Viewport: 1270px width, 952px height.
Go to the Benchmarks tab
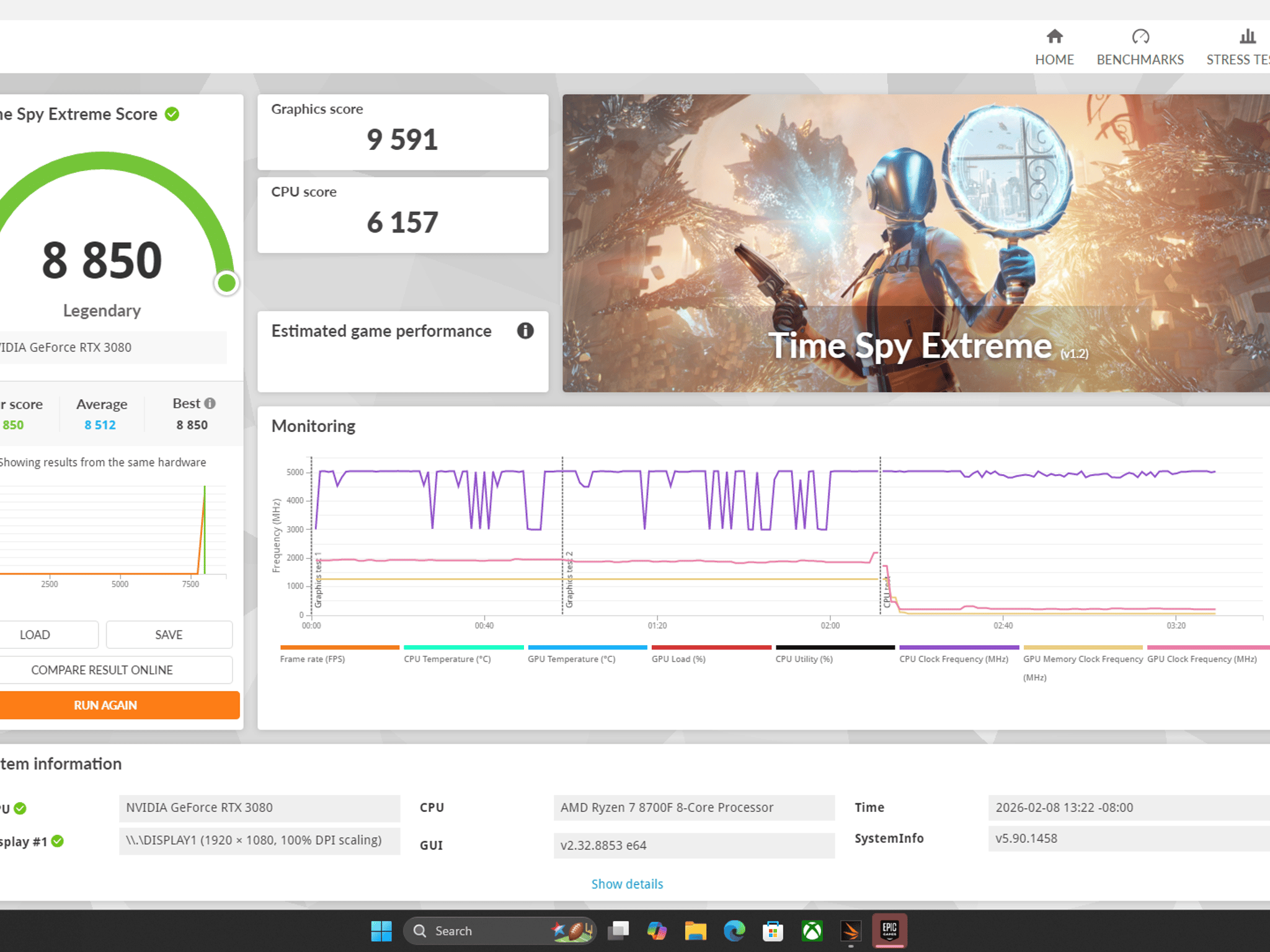coord(1140,47)
